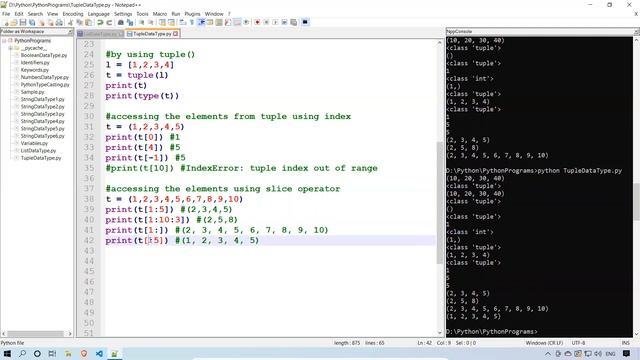
Task: Open the Replace toolbar icon
Action: (x=130, y=22)
